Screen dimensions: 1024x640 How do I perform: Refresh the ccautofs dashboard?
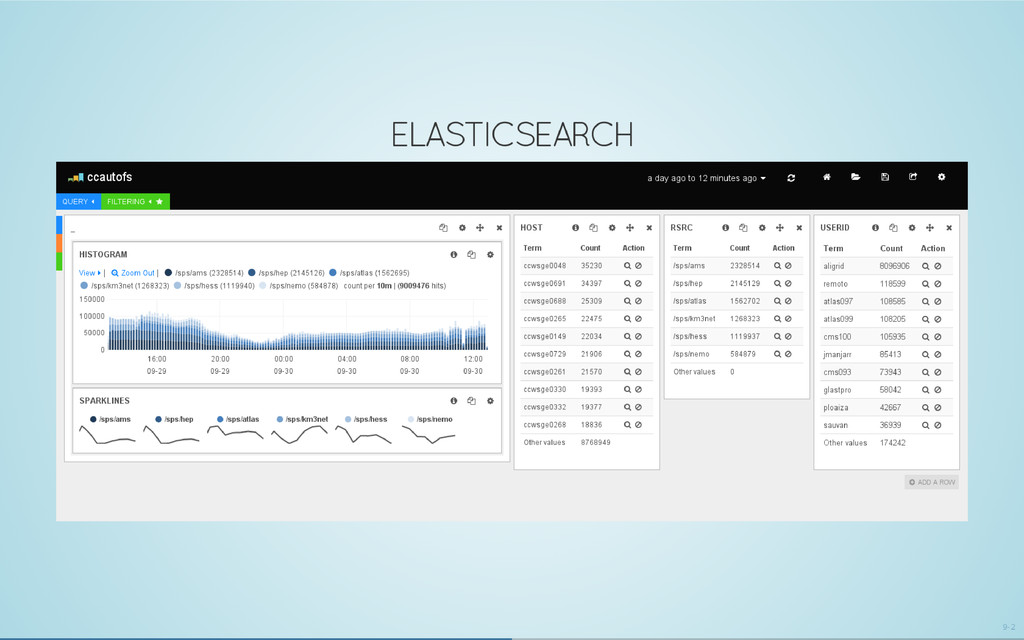[791, 178]
